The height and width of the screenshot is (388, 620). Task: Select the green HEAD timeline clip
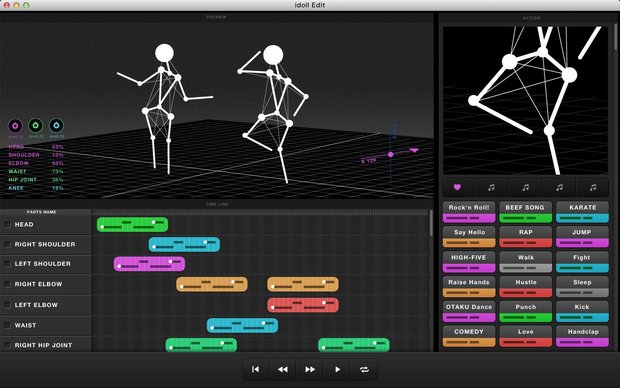click(132, 225)
